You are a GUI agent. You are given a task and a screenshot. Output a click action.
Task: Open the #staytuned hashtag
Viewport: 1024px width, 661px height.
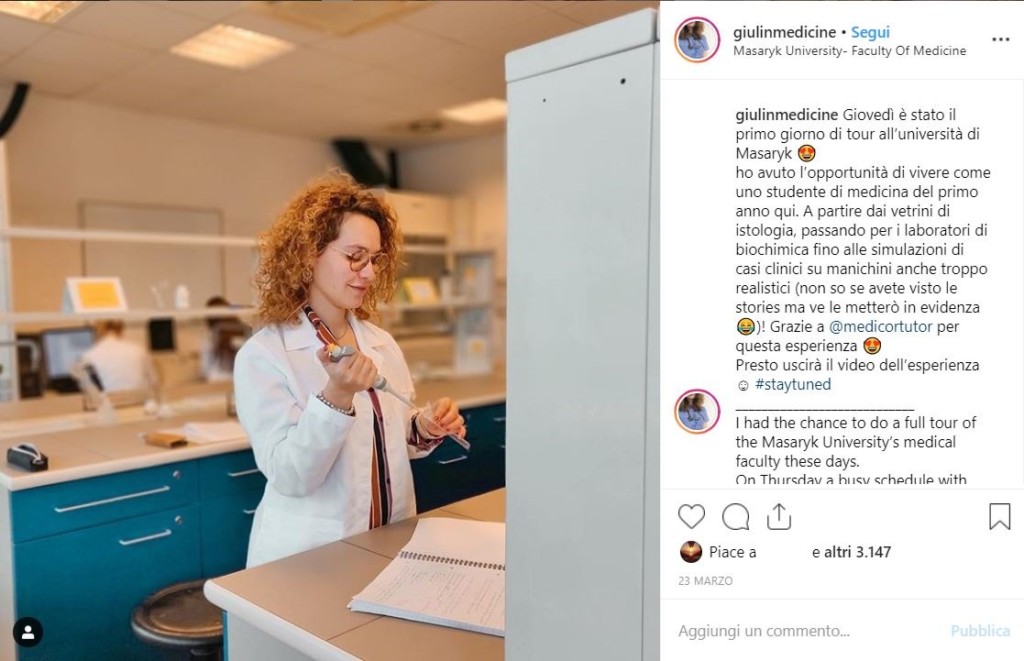click(793, 384)
